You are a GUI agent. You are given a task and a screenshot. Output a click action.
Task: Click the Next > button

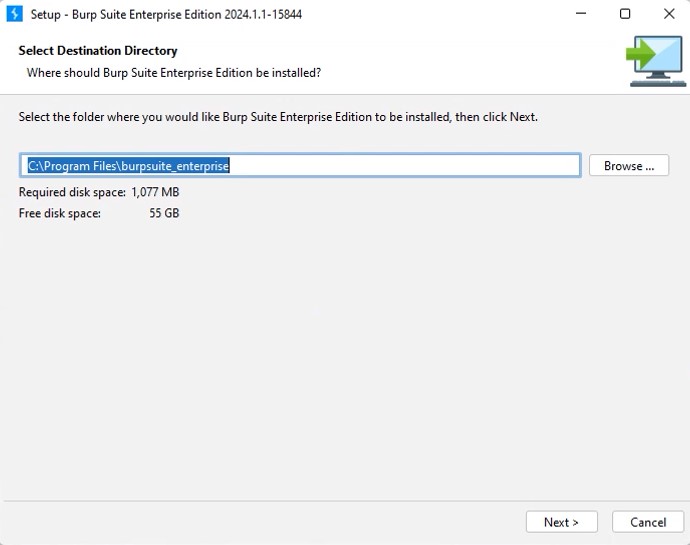click(562, 522)
